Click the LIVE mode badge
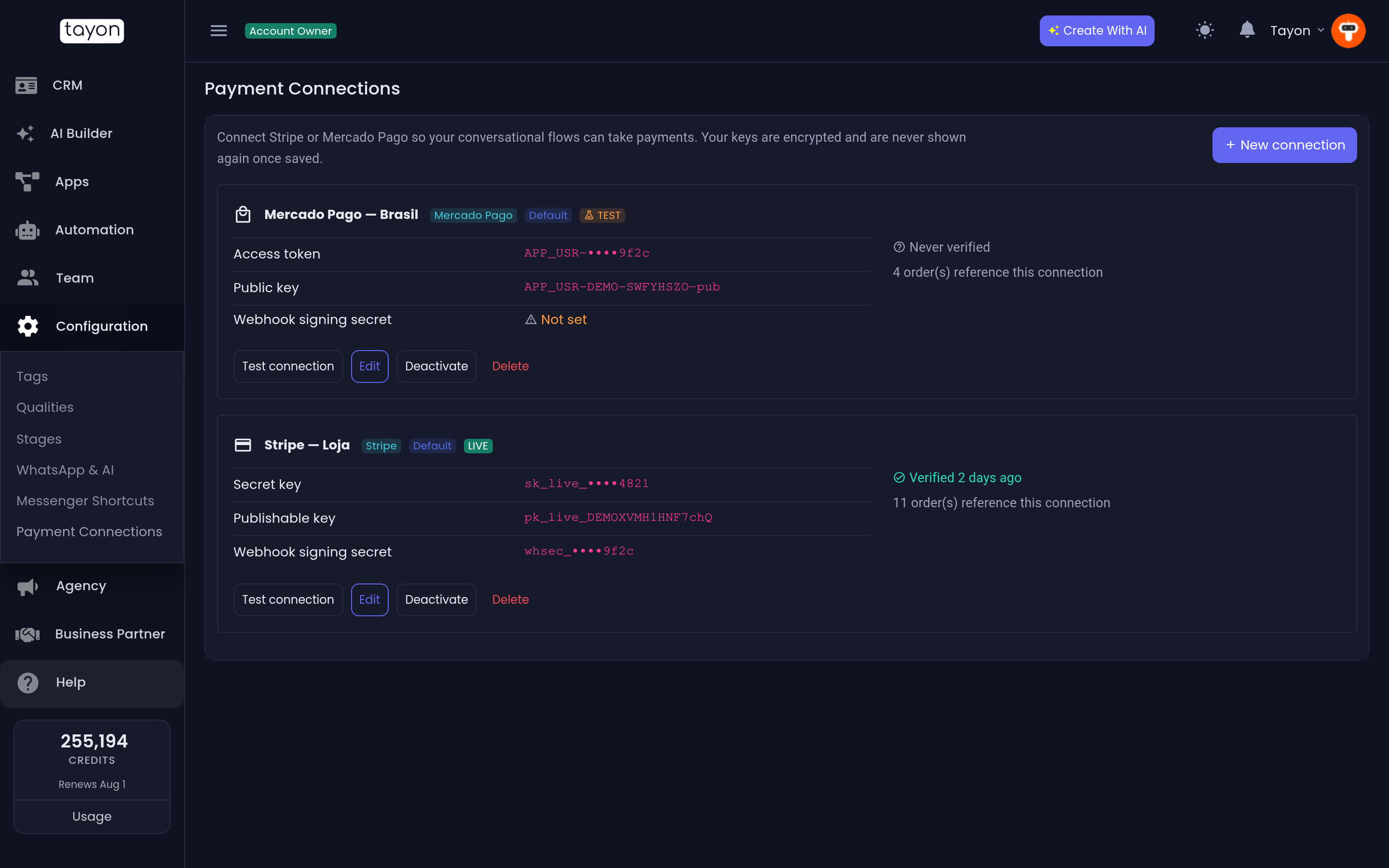Viewport: 1389px width, 868px height. click(x=478, y=446)
